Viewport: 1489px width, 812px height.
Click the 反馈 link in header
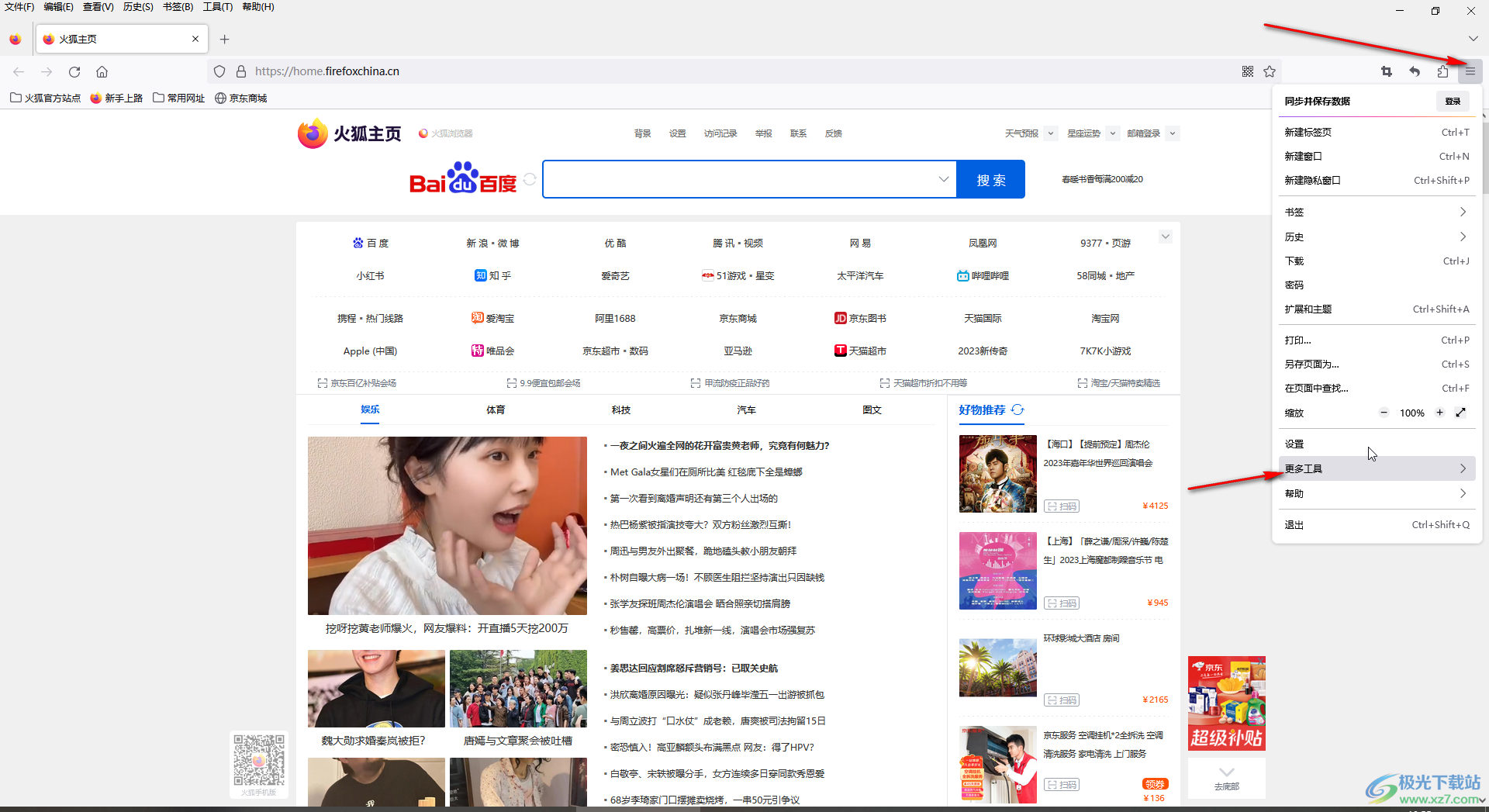(x=834, y=133)
